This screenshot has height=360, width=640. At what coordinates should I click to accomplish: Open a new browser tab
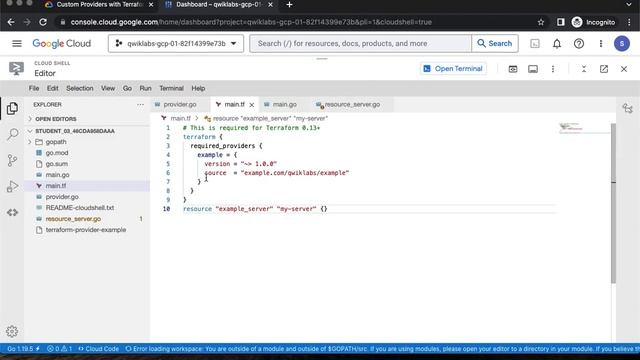[289, 4]
